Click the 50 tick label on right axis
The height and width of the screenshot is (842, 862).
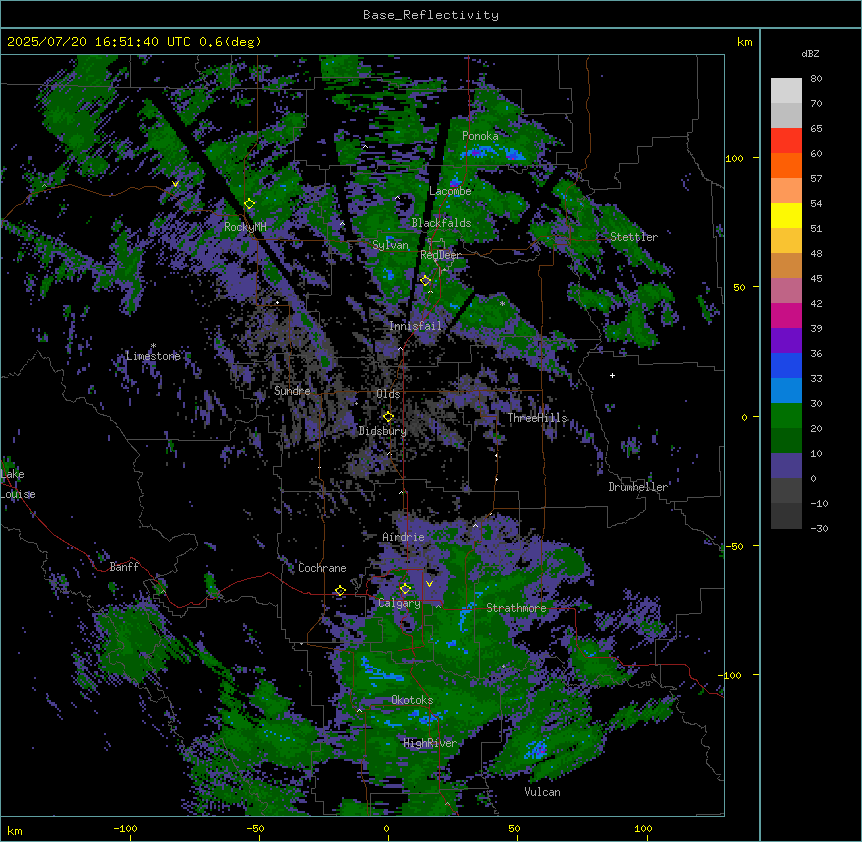(x=739, y=287)
